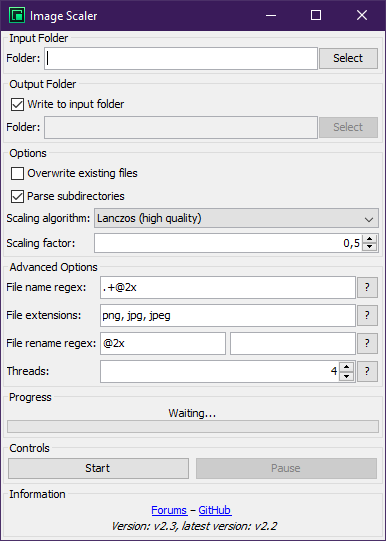The width and height of the screenshot is (386, 541).
Task: Minimize the Image Scaler window
Action: (271, 16)
